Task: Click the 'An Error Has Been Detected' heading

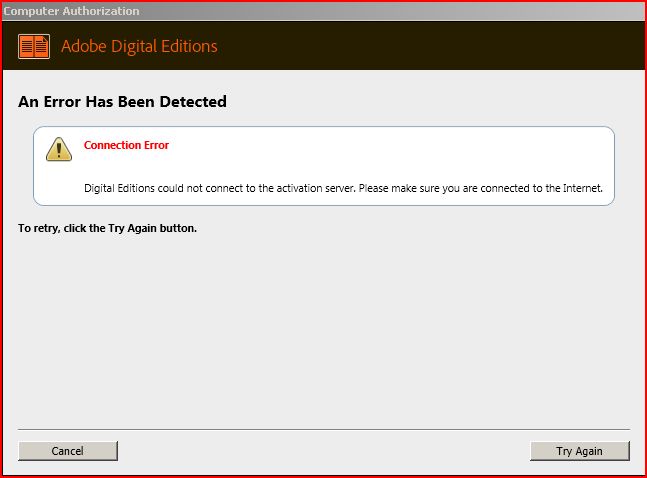Action: click(122, 102)
